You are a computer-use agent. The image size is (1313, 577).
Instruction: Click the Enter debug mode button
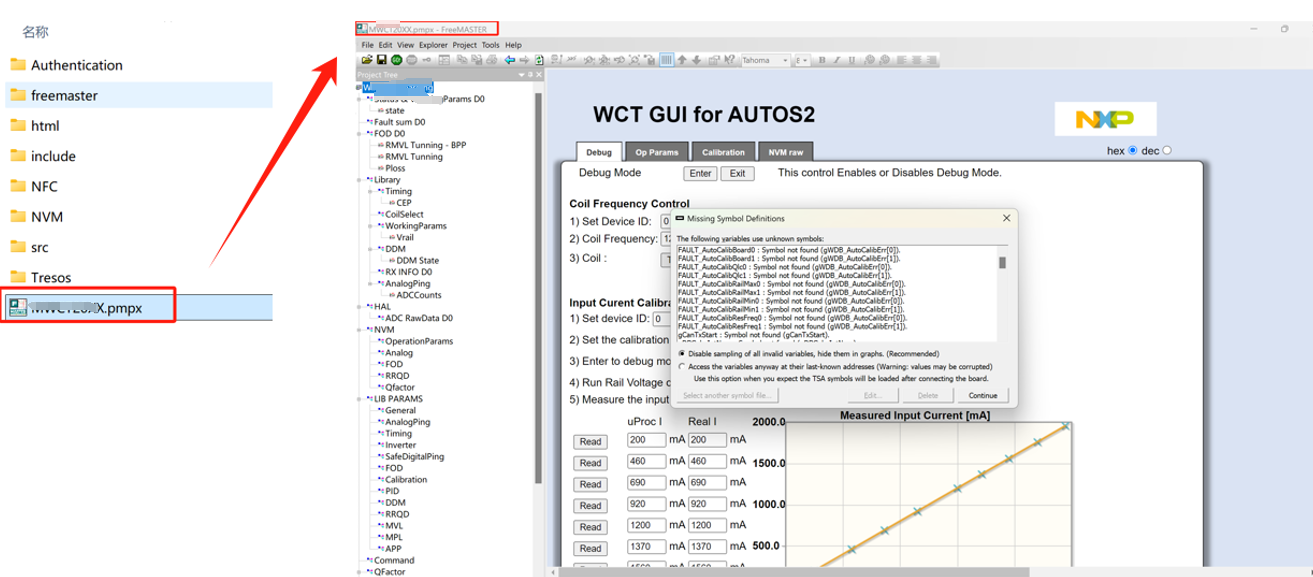pos(700,173)
